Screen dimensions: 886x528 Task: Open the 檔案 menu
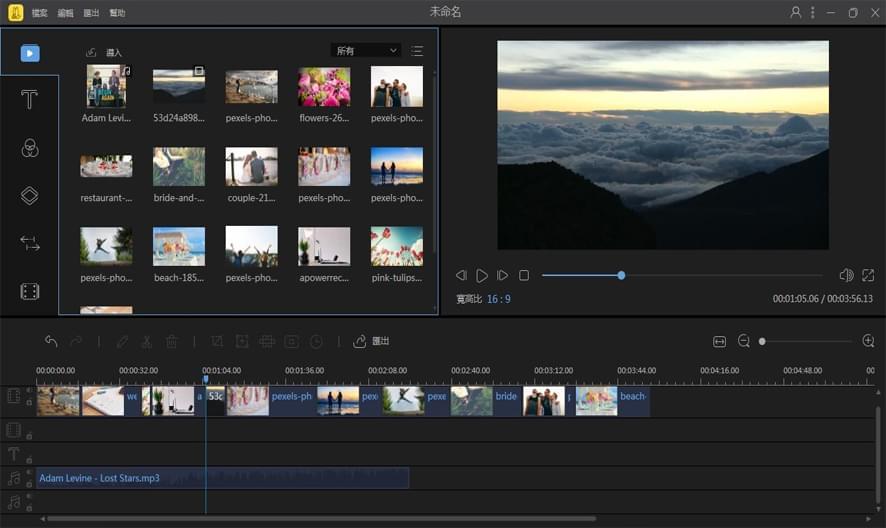pos(39,13)
